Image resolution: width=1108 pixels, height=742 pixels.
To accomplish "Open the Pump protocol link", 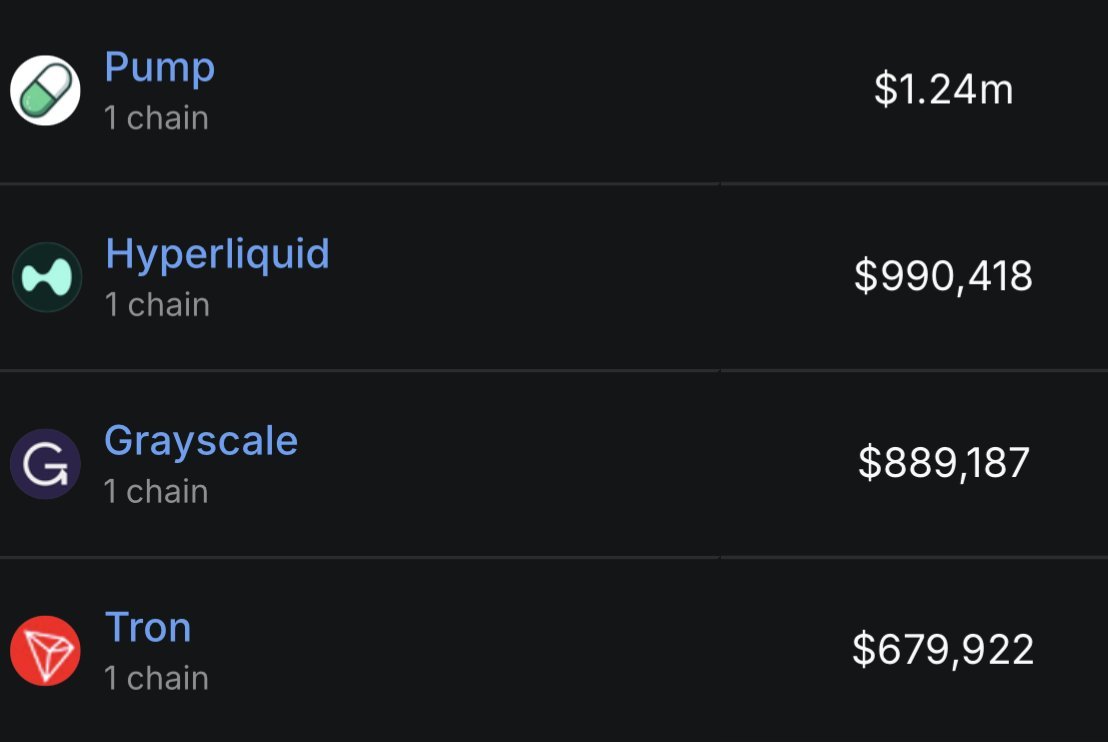I will click(x=159, y=68).
